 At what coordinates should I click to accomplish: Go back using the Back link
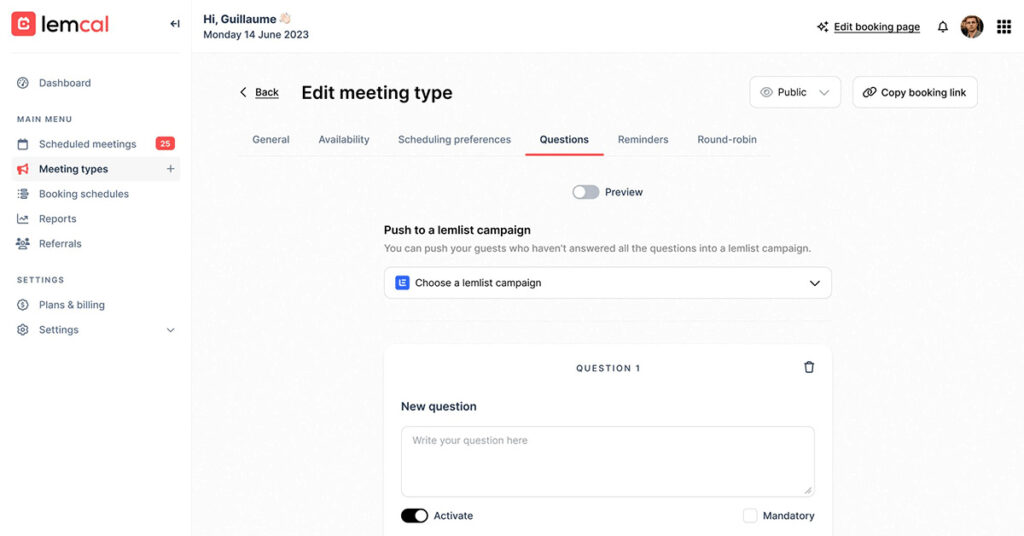[x=258, y=92]
